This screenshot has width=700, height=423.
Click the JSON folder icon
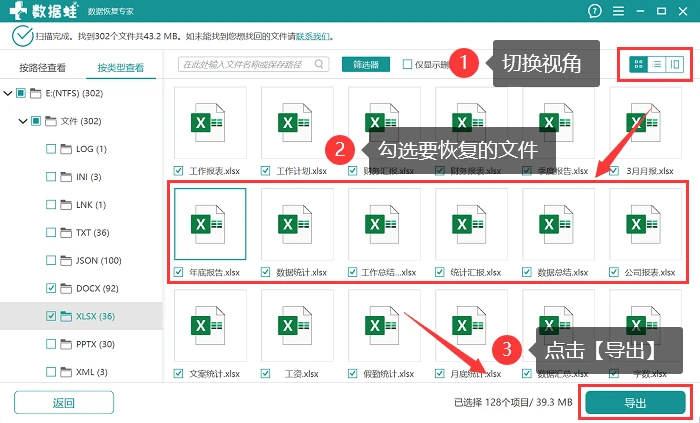[x=66, y=260]
